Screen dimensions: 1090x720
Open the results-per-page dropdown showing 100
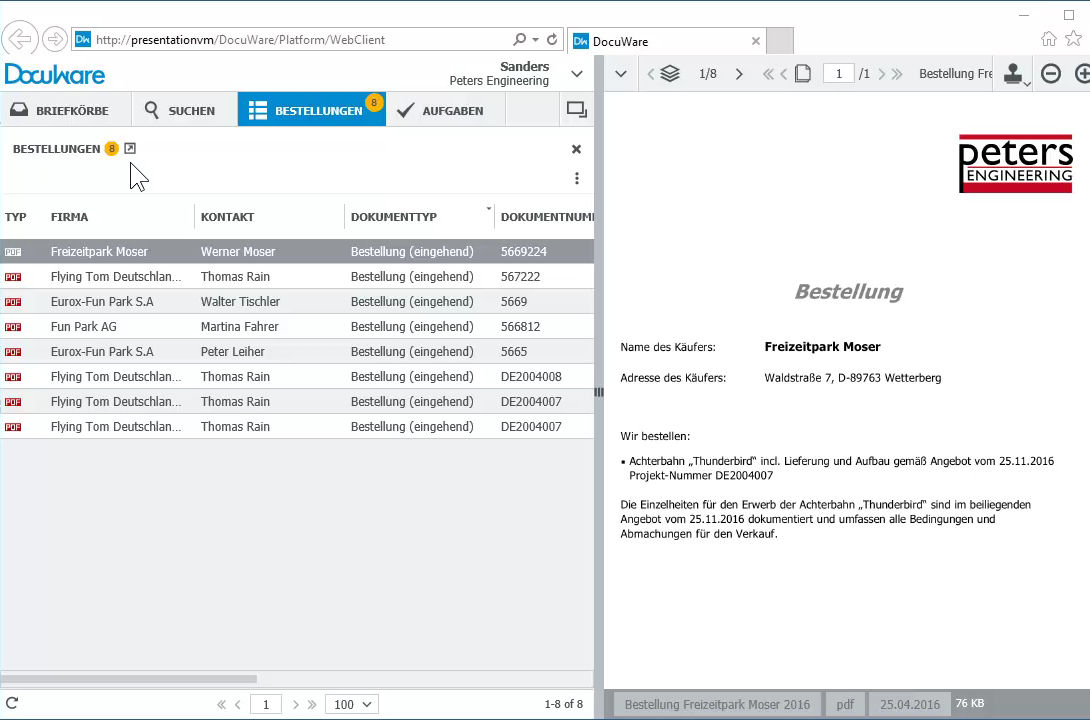pyautogui.click(x=351, y=704)
